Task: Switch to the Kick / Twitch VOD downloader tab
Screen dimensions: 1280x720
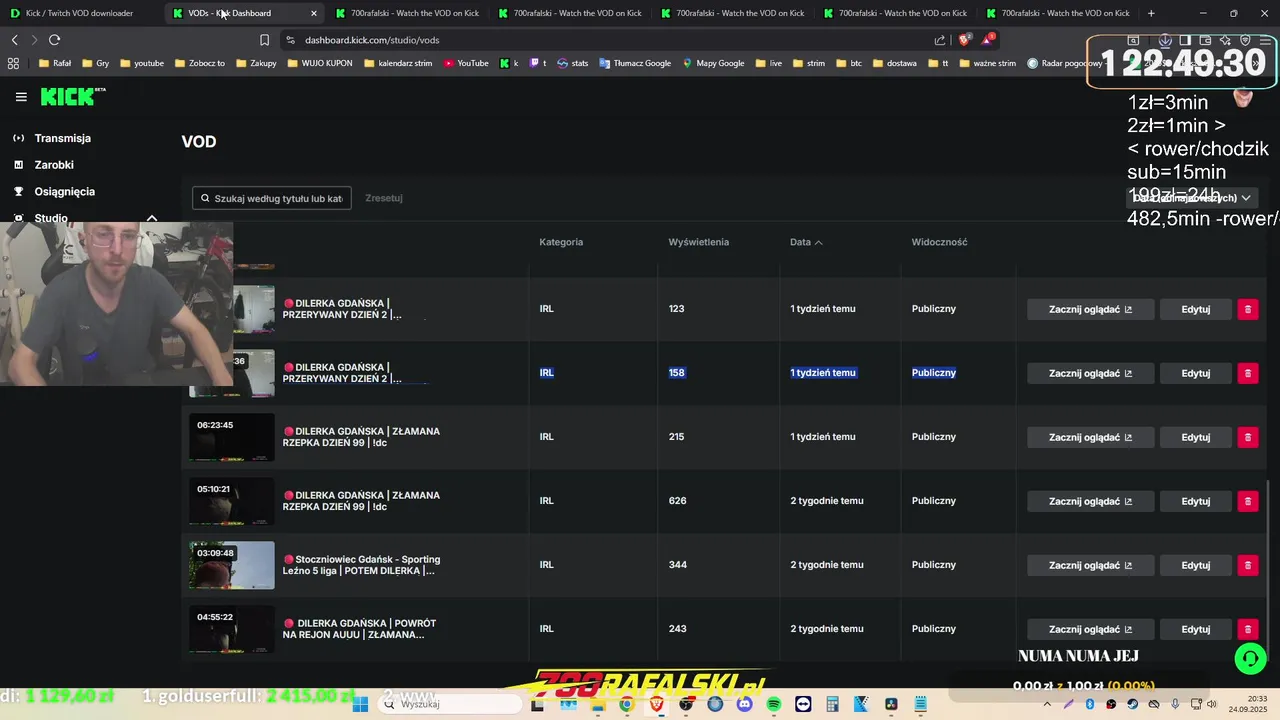Action: 80,13
